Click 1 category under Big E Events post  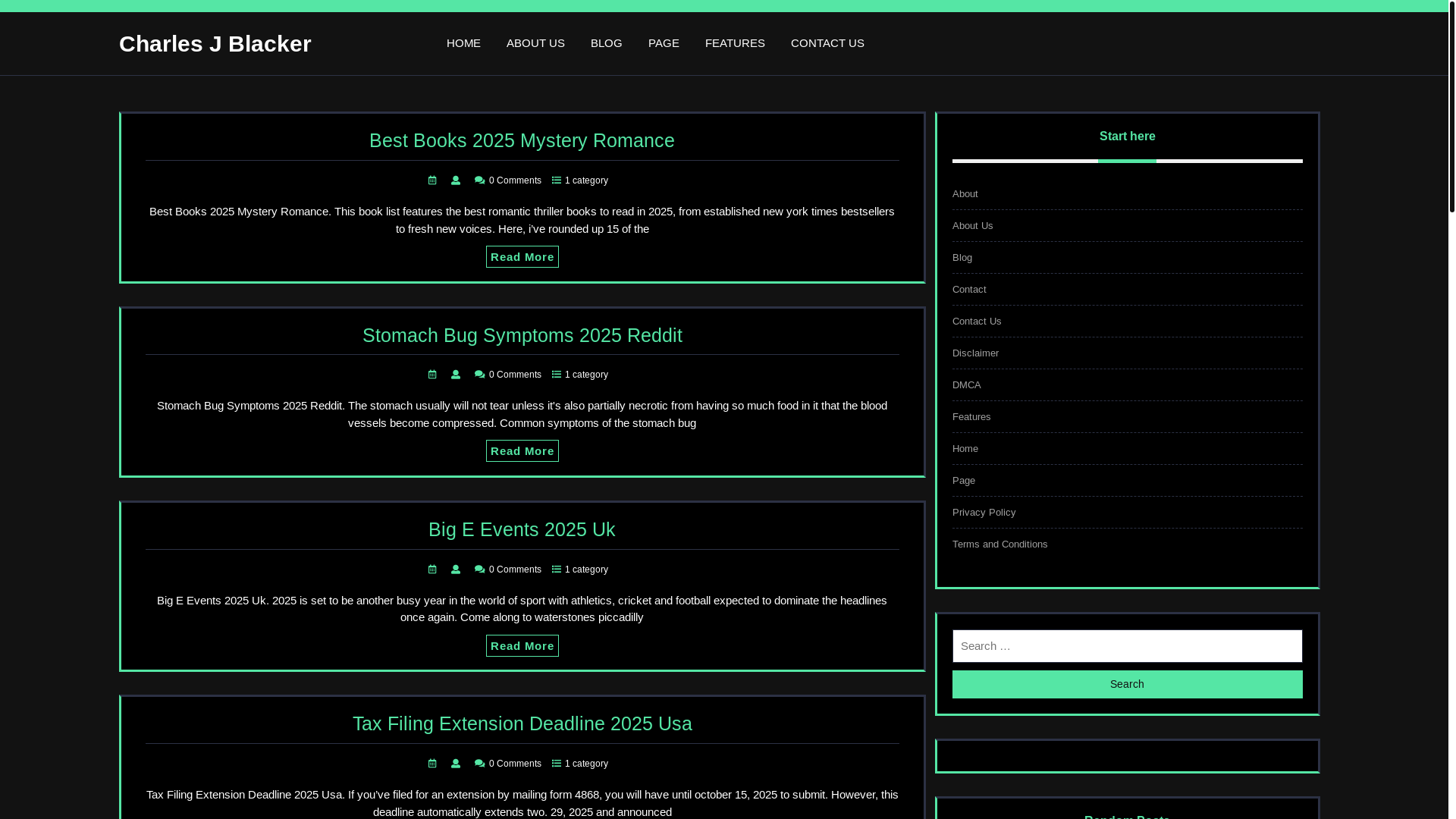pyautogui.click(x=586, y=570)
